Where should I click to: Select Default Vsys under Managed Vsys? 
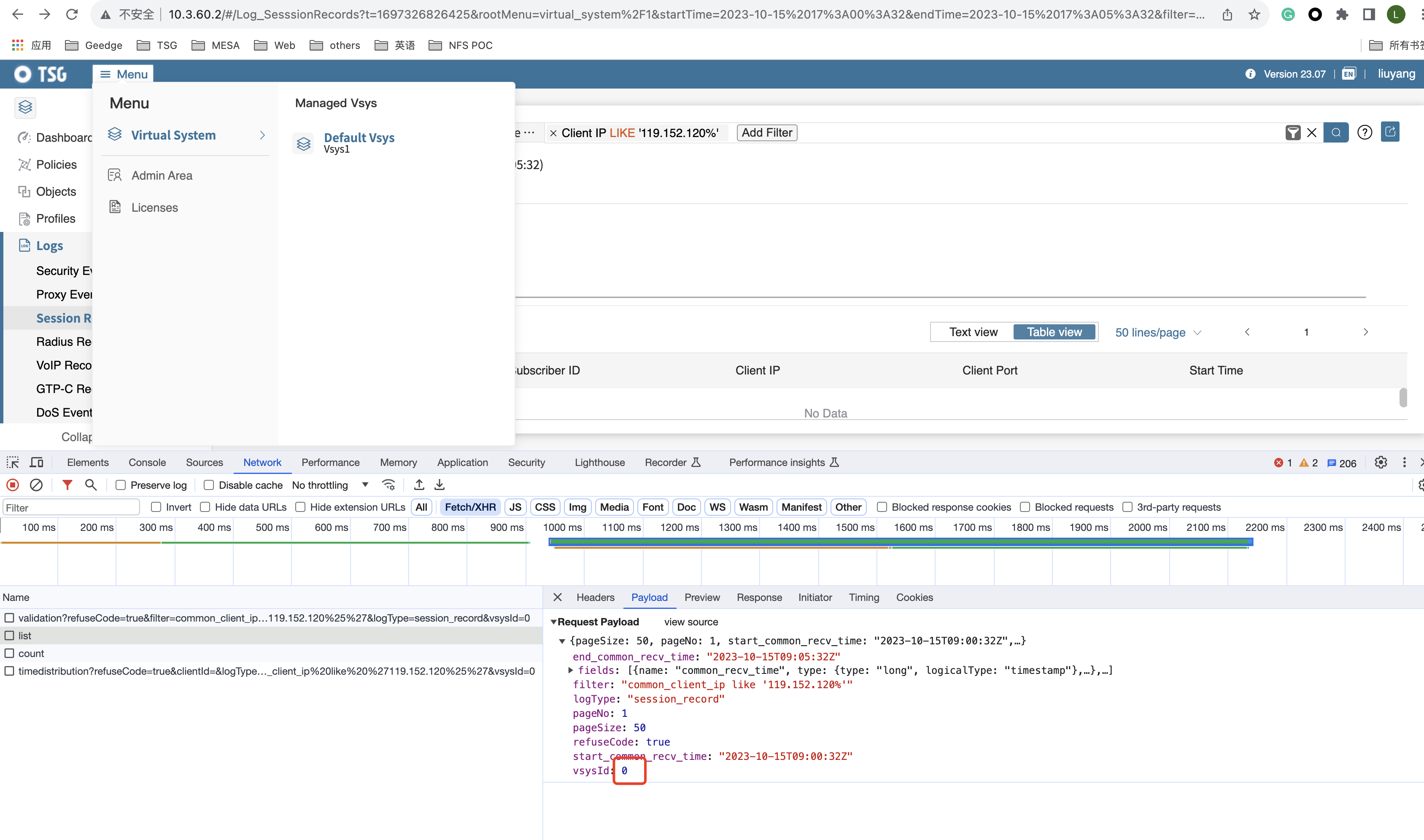tap(359, 138)
